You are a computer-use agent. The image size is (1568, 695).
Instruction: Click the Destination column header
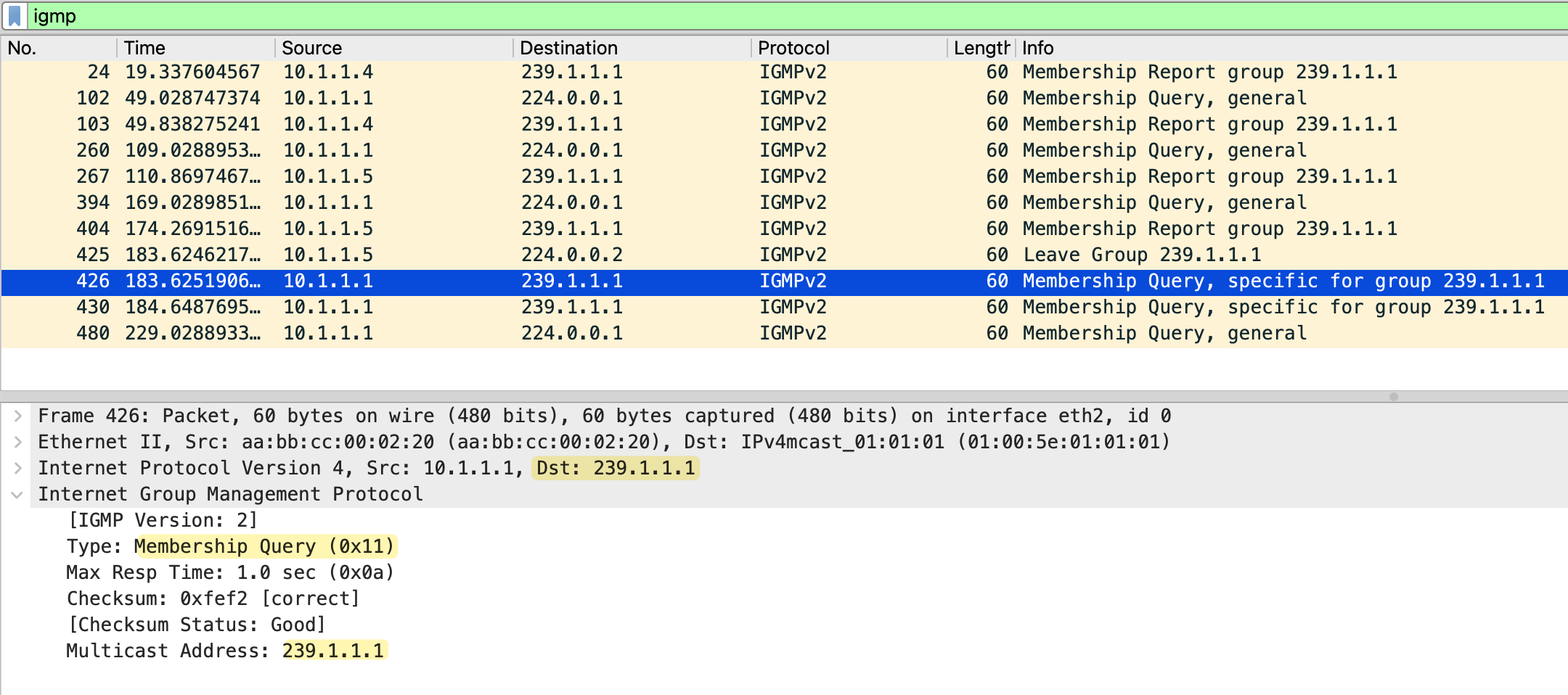pos(632,48)
